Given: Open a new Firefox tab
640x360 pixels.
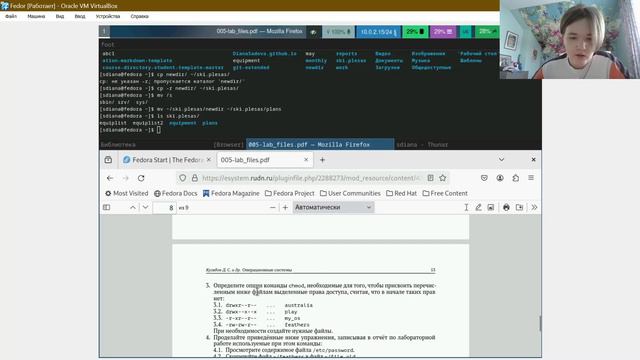Looking at the screenshot, I should (322, 160).
